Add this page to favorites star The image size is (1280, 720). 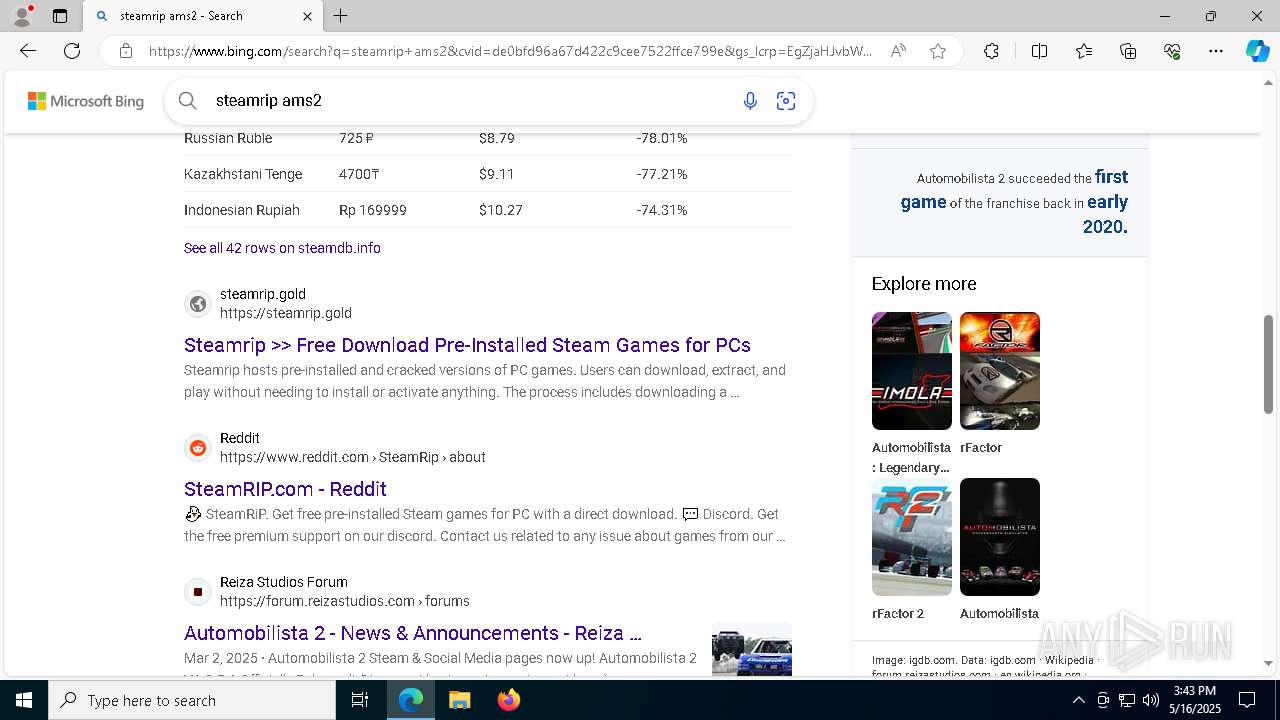pos(938,51)
